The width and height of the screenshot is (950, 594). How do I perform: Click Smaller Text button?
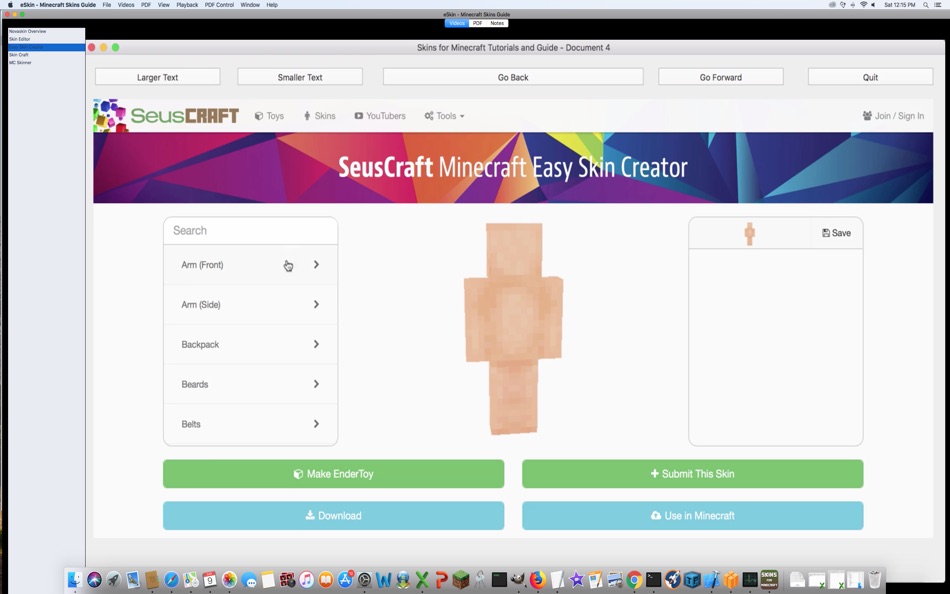pos(300,77)
